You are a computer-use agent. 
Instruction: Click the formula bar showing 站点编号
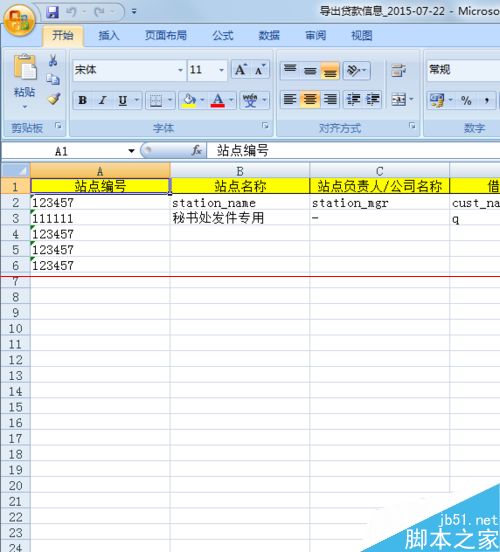click(x=354, y=151)
